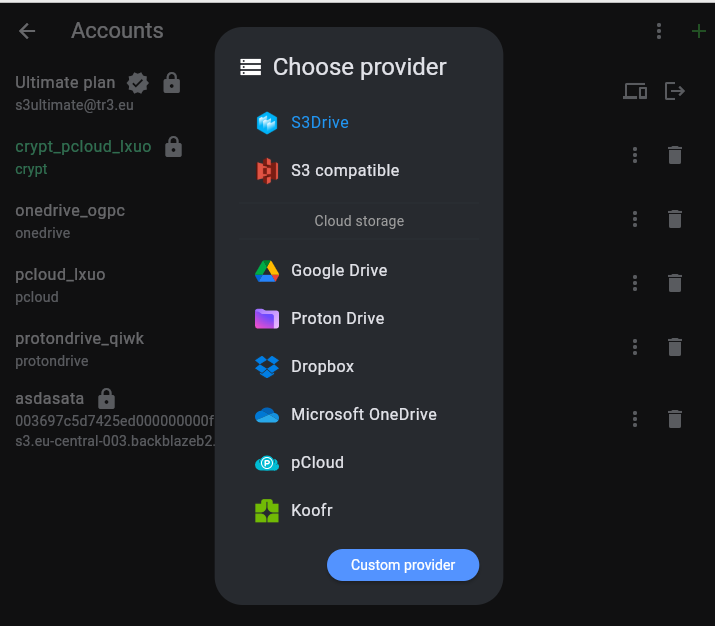
Task: Delete the crypt_pcloud_lxuo account
Action: coord(675,155)
